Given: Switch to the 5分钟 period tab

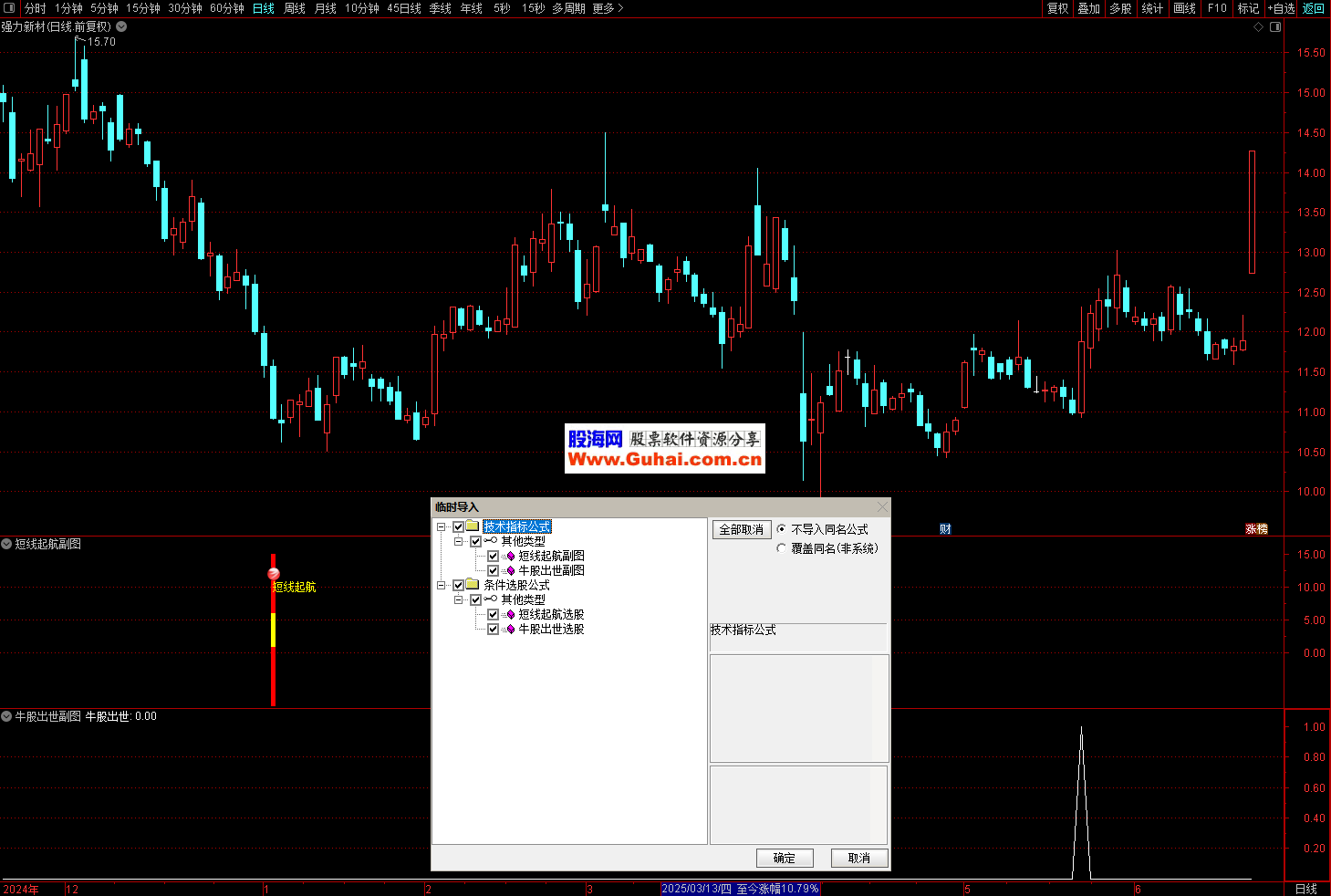Looking at the screenshot, I should point(104,8).
